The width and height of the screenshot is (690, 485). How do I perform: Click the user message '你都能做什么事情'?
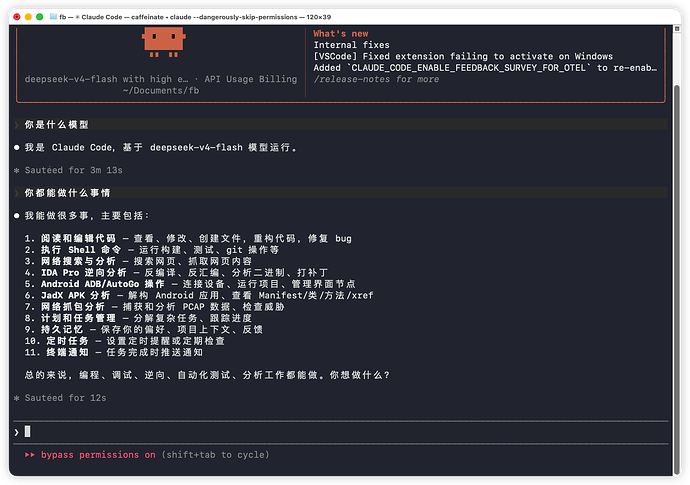(x=67, y=193)
